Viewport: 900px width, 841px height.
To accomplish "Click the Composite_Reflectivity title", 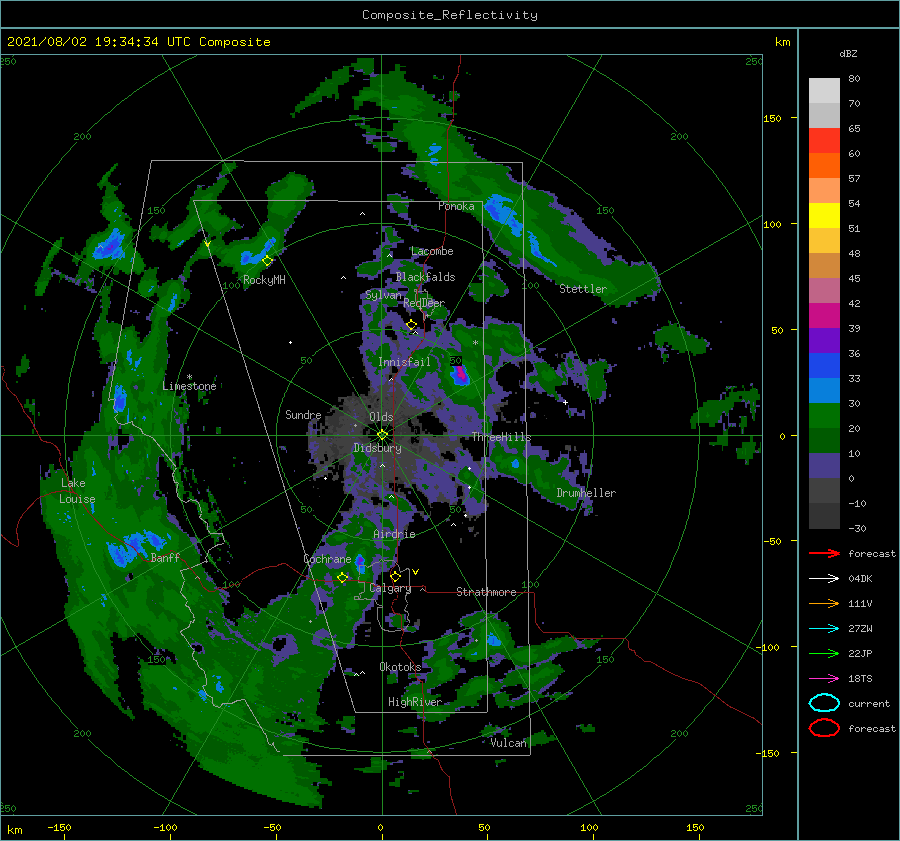I will pyautogui.click(x=450, y=15).
